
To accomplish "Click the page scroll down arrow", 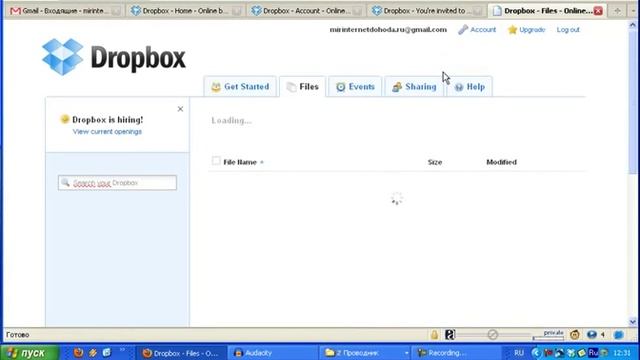I will click(x=632, y=322).
